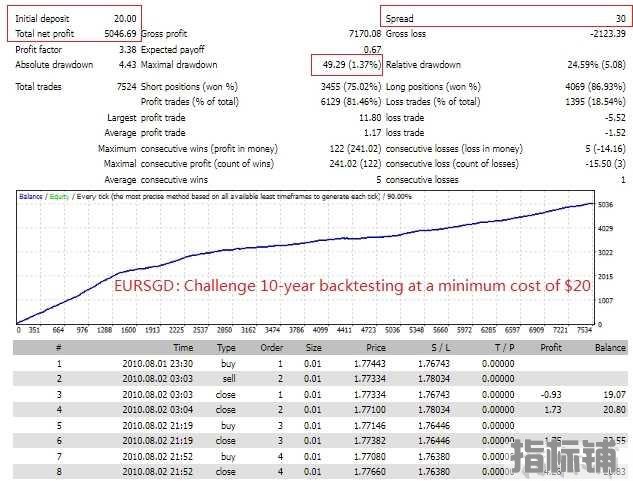The height and width of the screenshot is (481, 633).
Task: Select Loss trades value 1395 (18.54%)
Action: click(x=595, y=102)
